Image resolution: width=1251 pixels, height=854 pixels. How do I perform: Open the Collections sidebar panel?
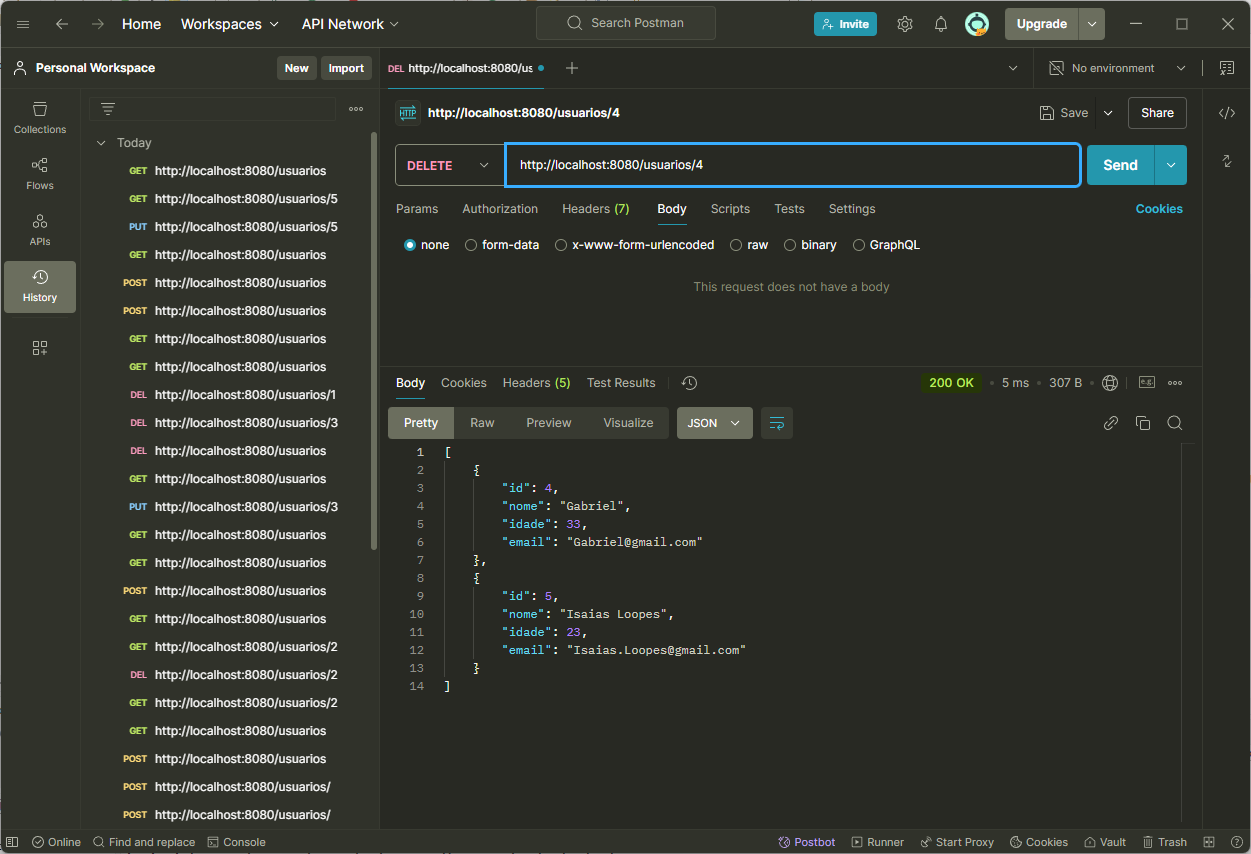pyautogui.click(x=40, y=117)
